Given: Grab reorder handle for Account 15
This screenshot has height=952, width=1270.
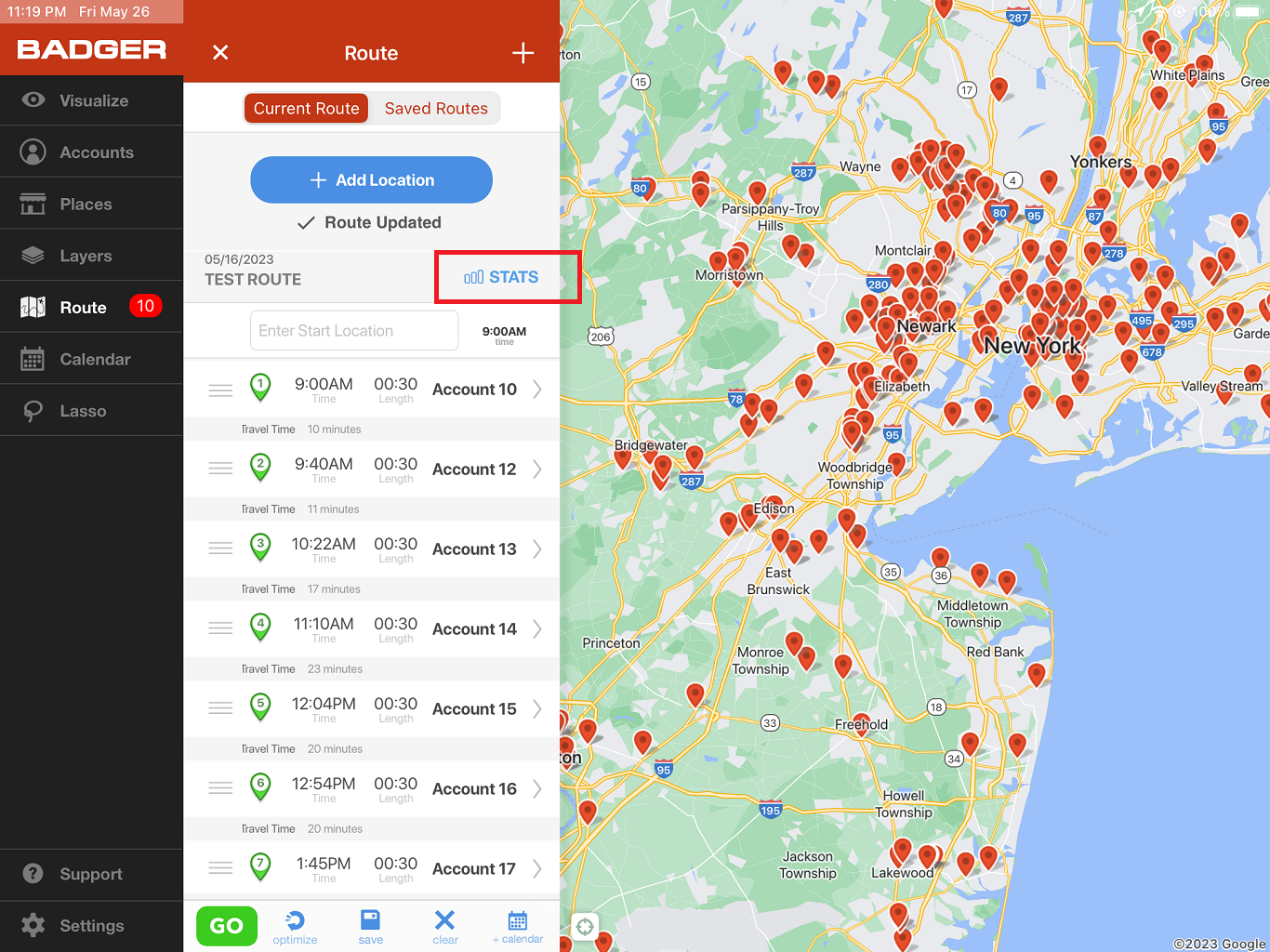Looking at the screenshot, I should point(220,708).
